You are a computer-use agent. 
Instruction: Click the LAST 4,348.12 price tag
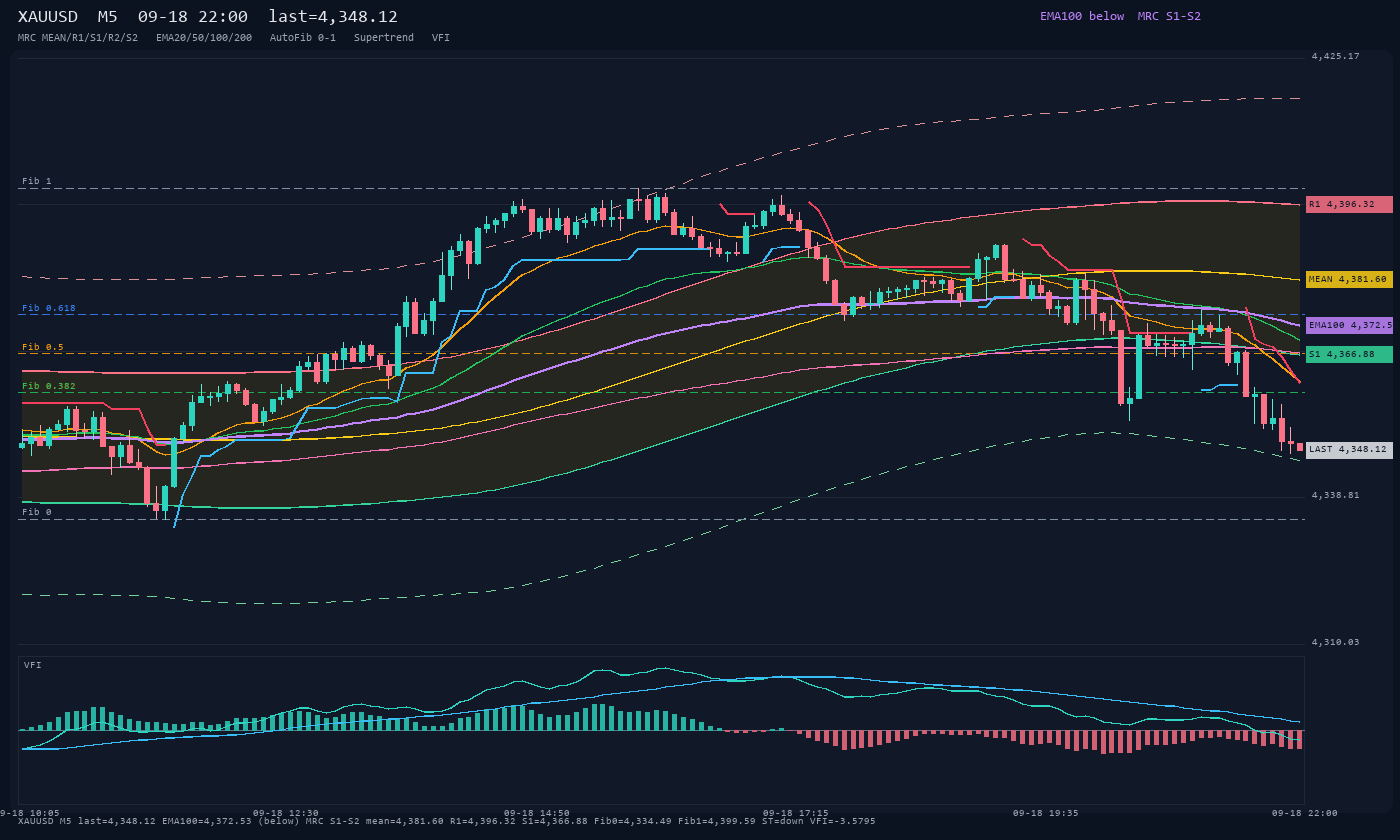[x=1349, y=450]
